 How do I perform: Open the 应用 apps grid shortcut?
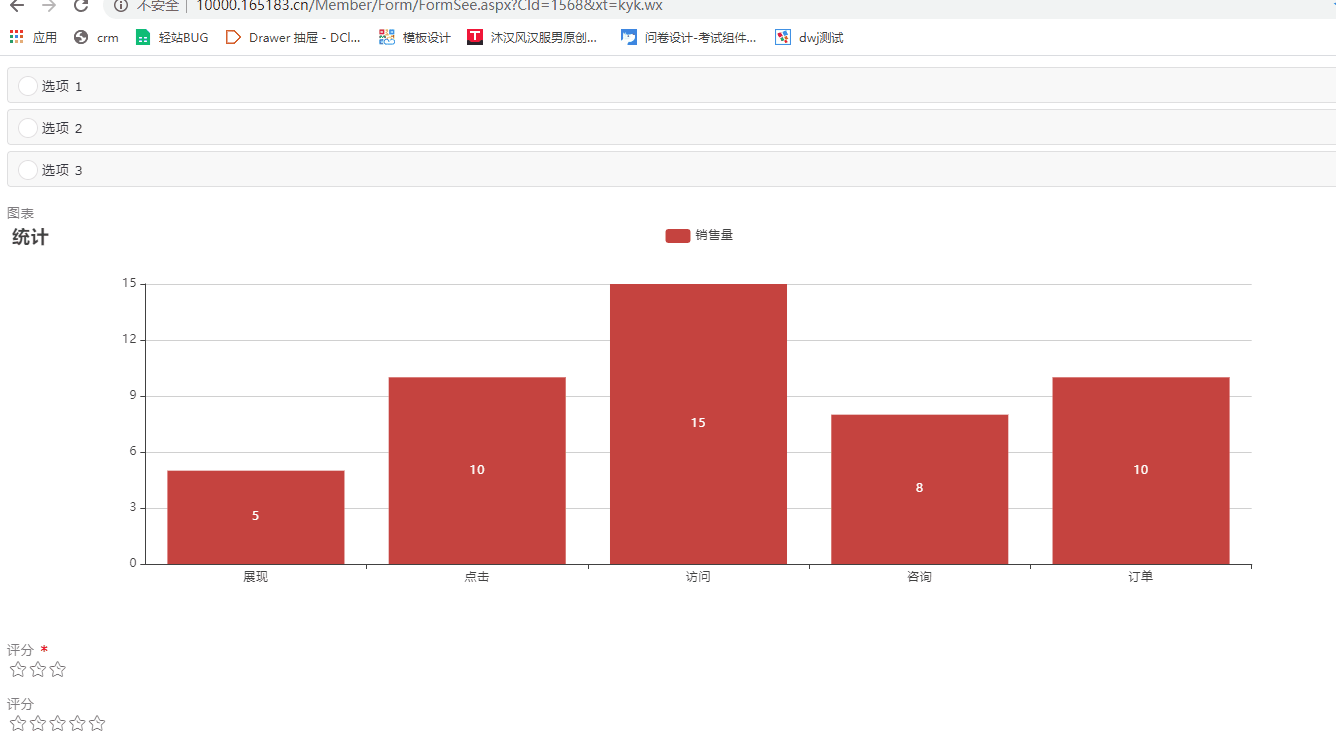pyautogui.click(x=33, y=38)
